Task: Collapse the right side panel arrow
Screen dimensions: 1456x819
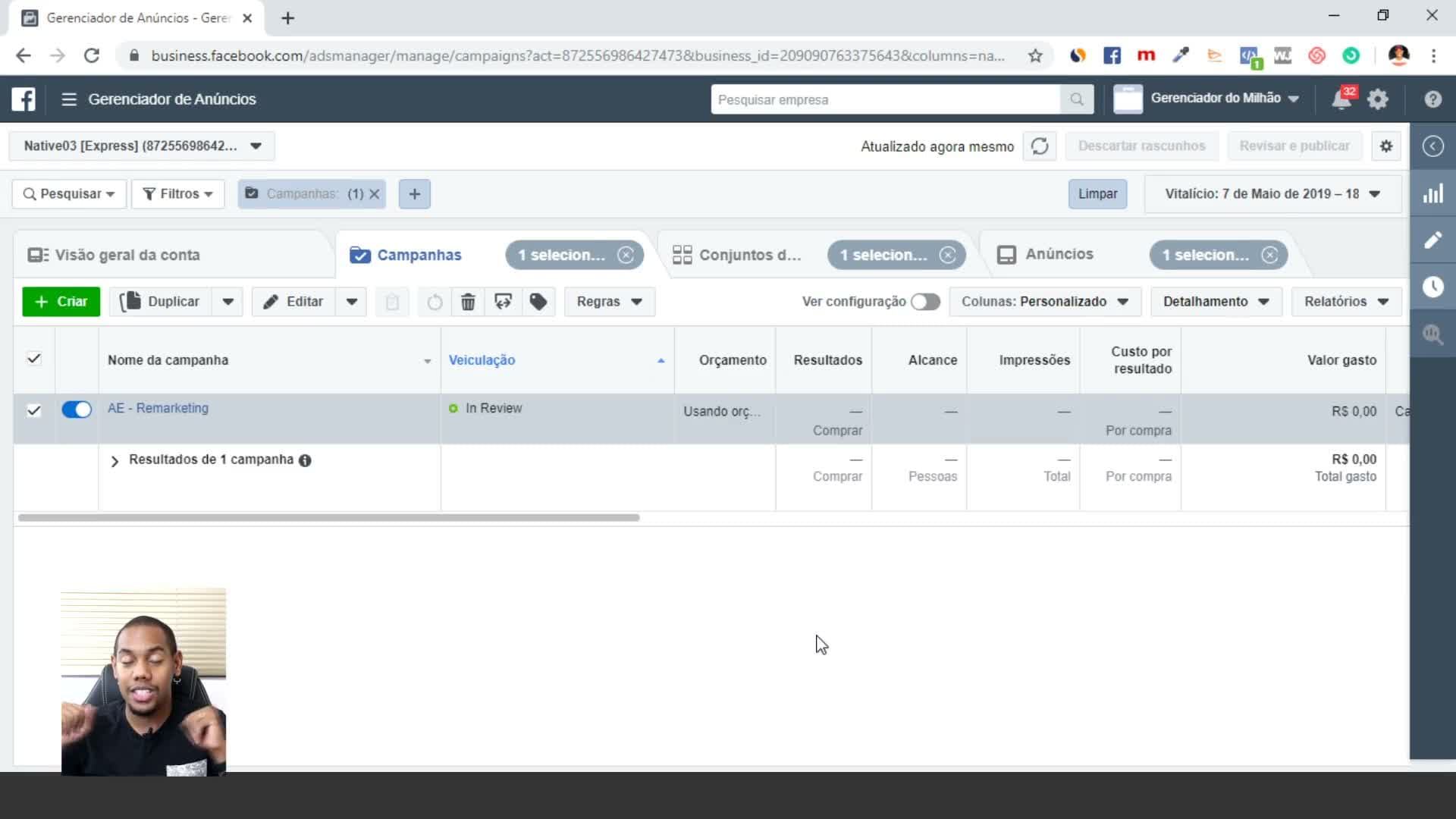Action: (1432, 146)
